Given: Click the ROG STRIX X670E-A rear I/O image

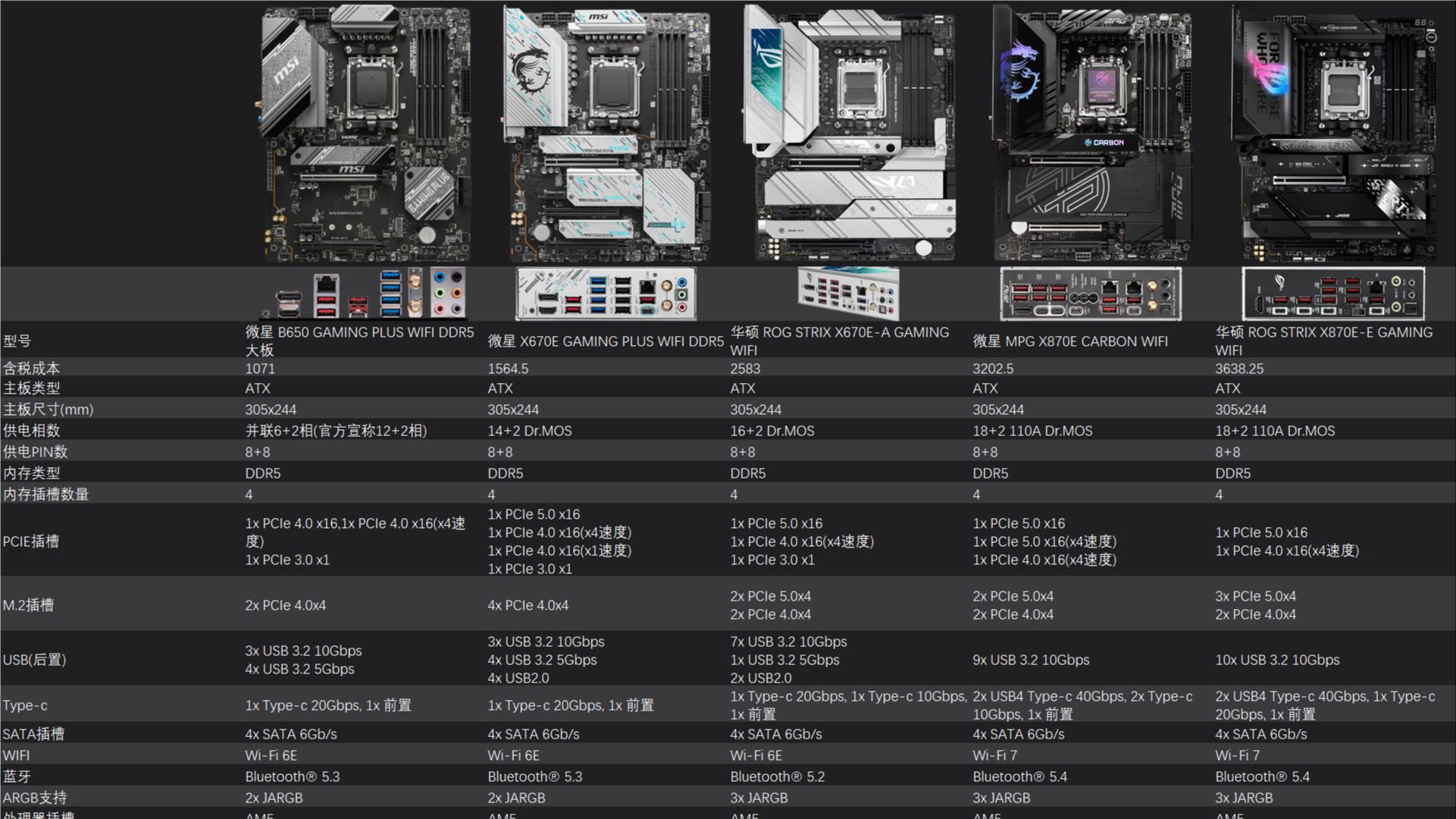Looking at the screenshot, I should [849, 293].
